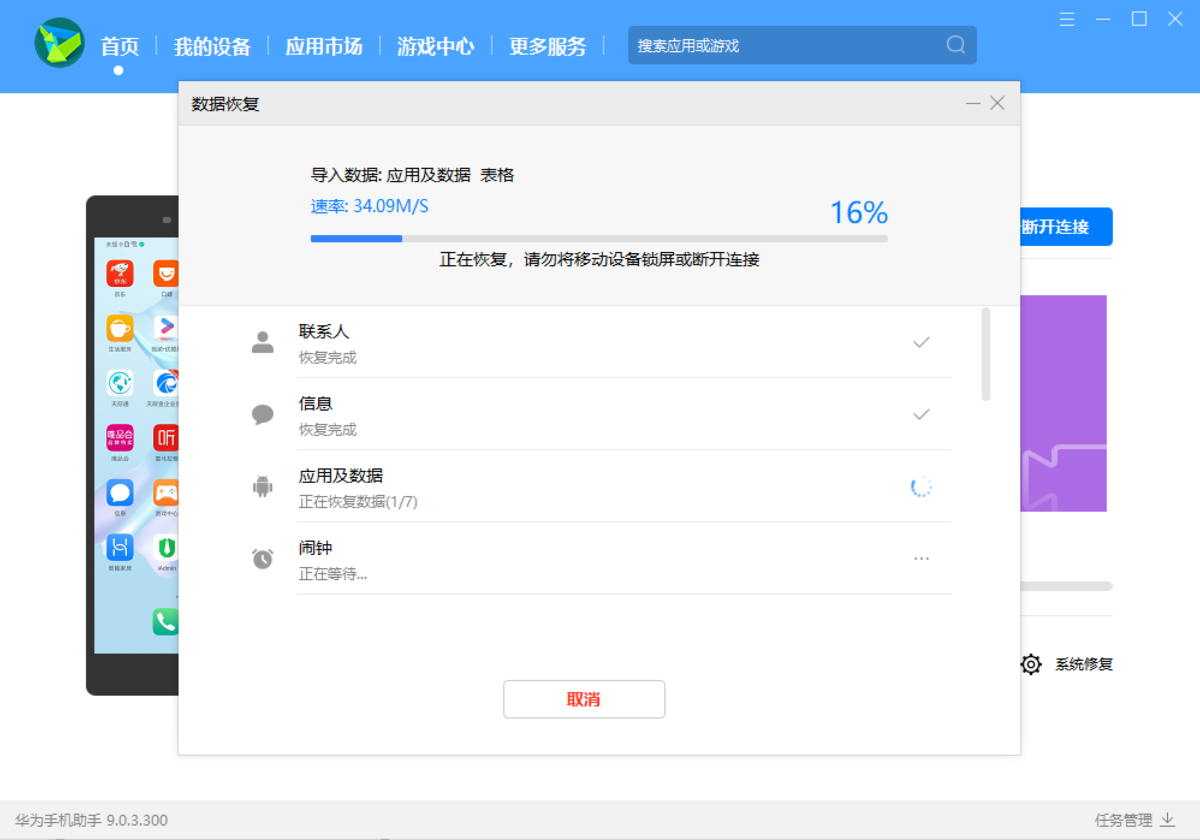Open 系统修复 using the gear icon
Image resolution: width=1200 pixels, height=840 pixels.
[x=1030, y=664]
